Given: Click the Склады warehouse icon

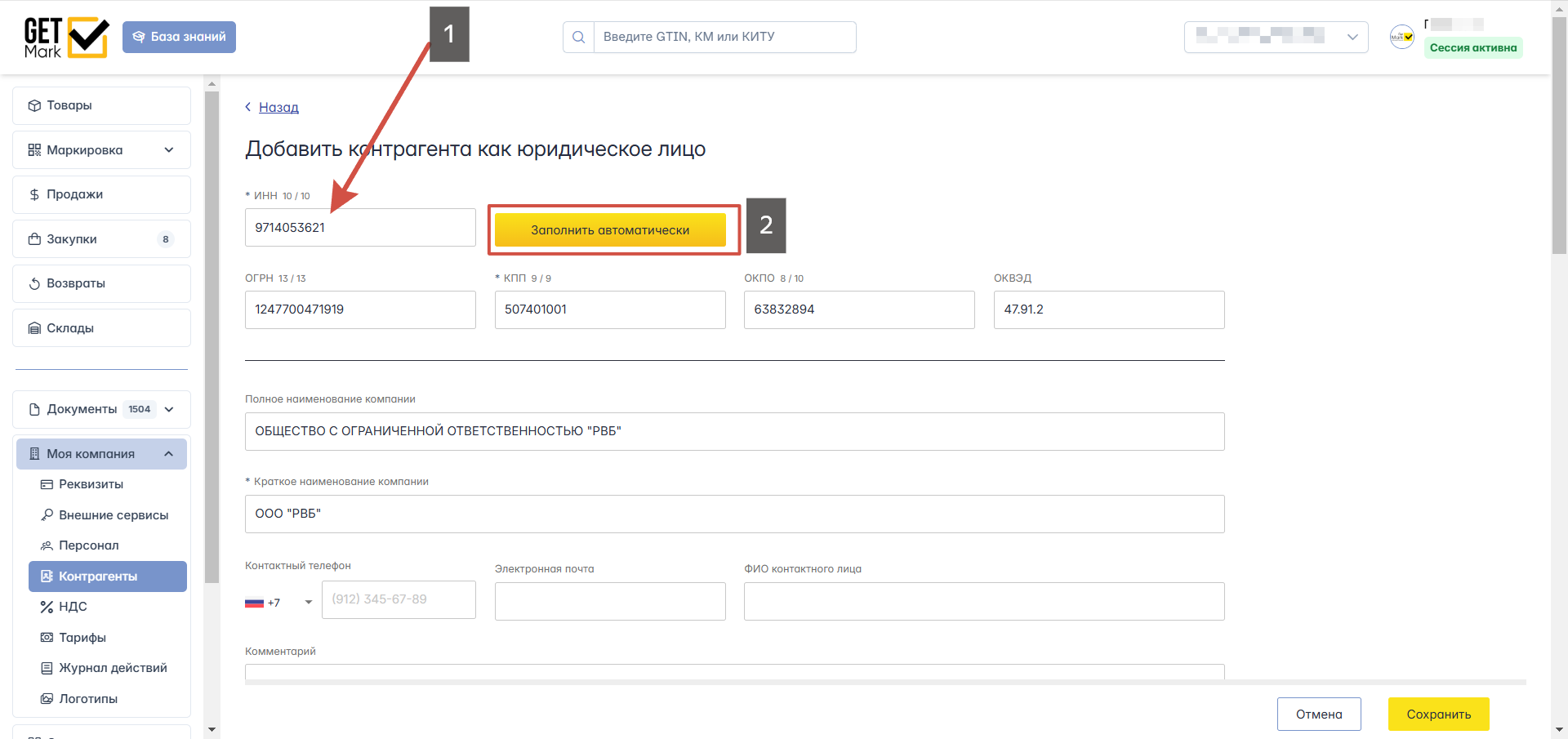Looking at the screenshot, I should coord(34,328).
